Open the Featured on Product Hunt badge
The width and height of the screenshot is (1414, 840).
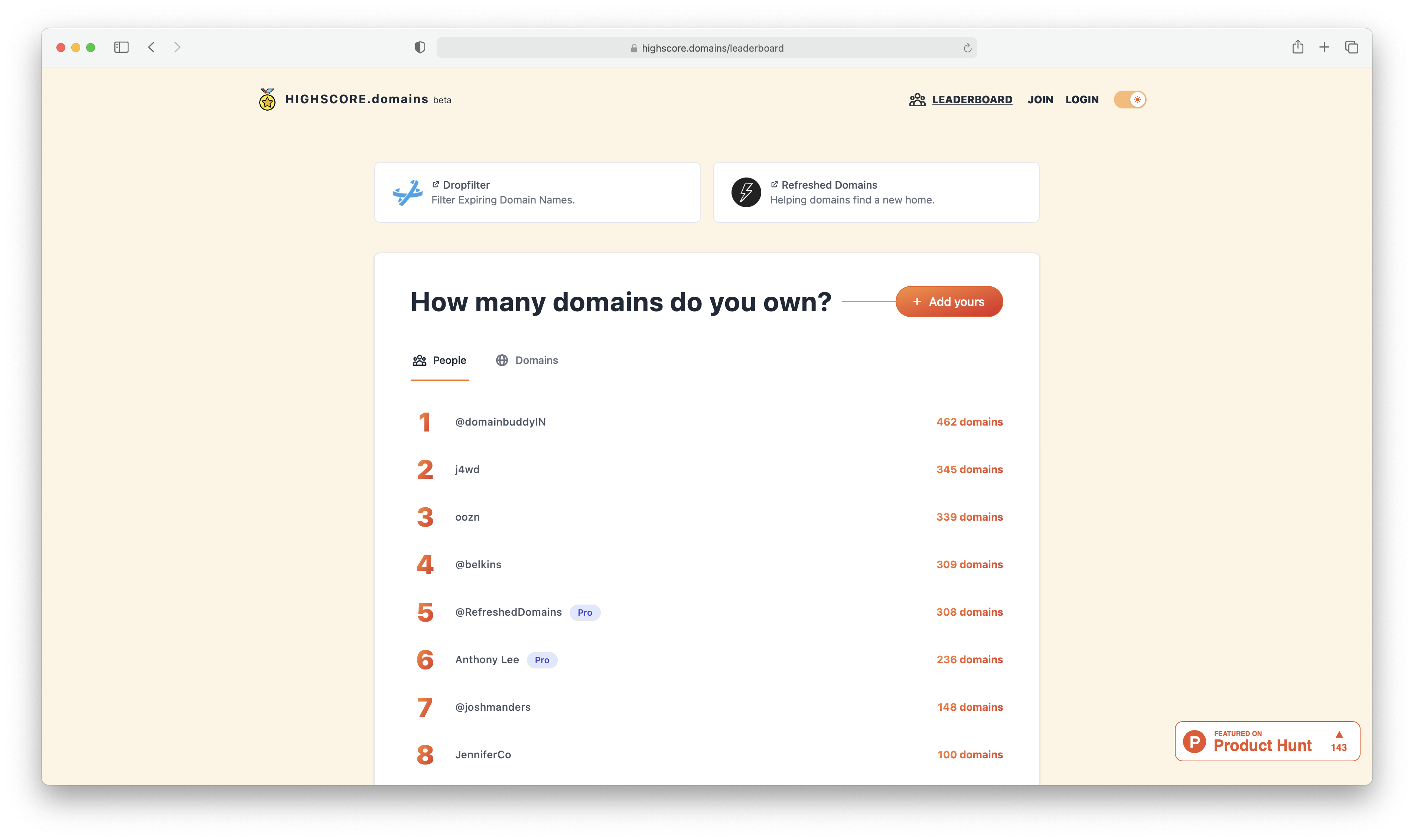tap(1267, 742)
